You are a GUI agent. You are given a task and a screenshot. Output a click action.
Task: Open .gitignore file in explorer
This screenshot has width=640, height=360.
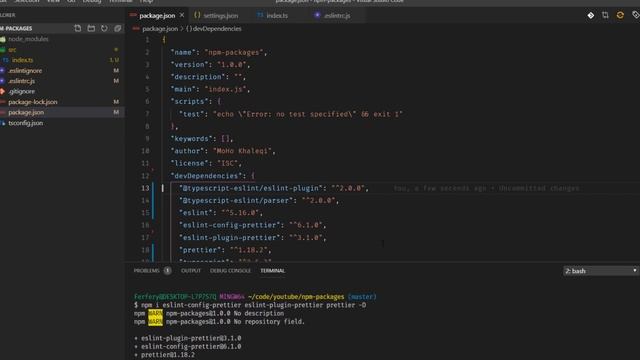click(x=22, y=91)
